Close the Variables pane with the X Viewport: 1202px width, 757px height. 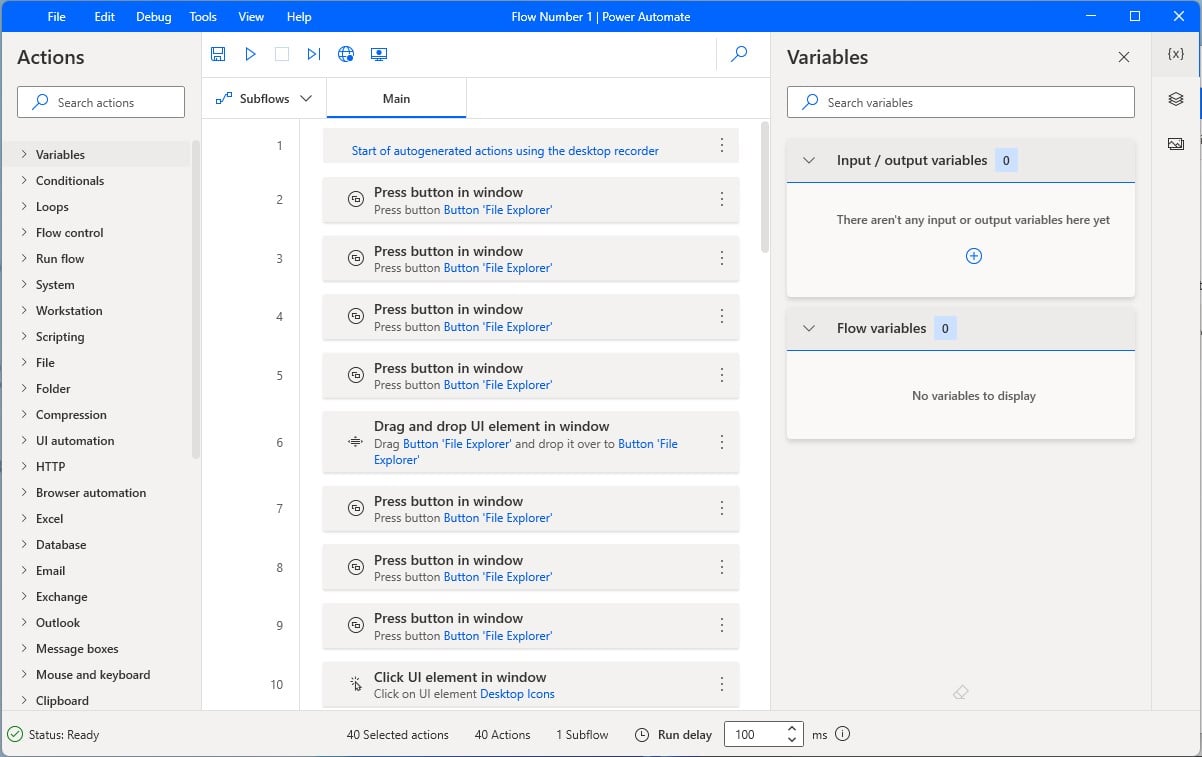click(1124, 57)
